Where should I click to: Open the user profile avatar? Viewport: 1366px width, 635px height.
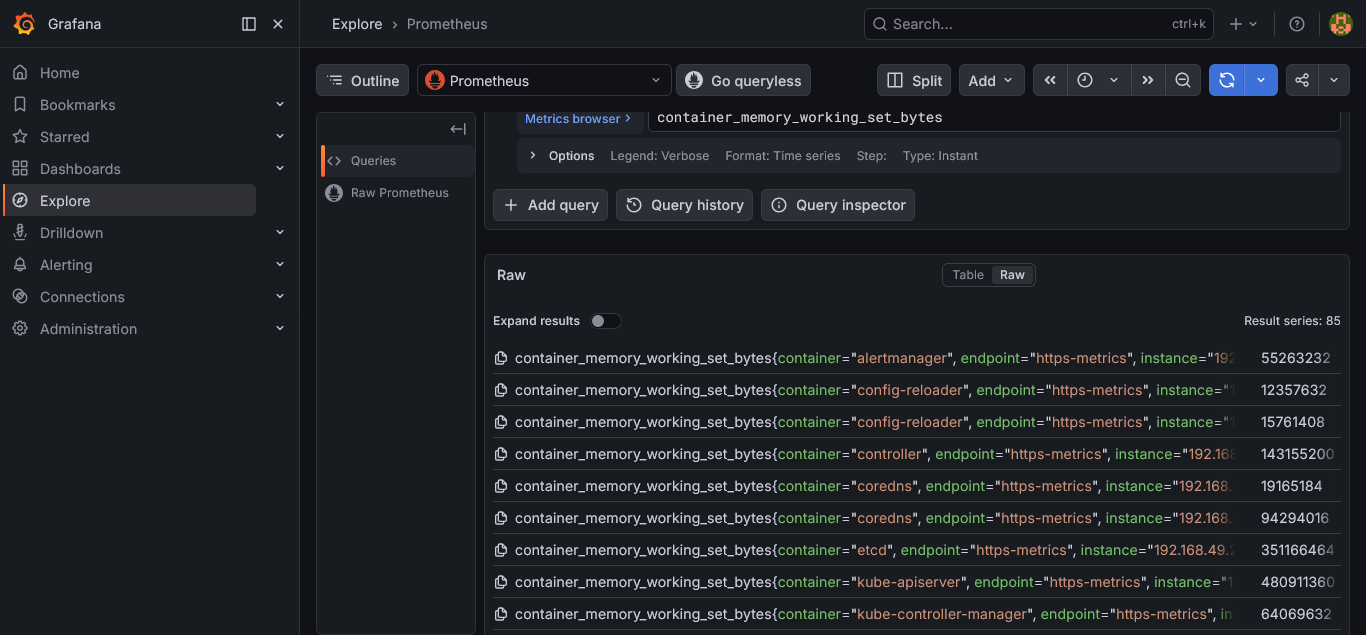click(x=1341, y=24)
